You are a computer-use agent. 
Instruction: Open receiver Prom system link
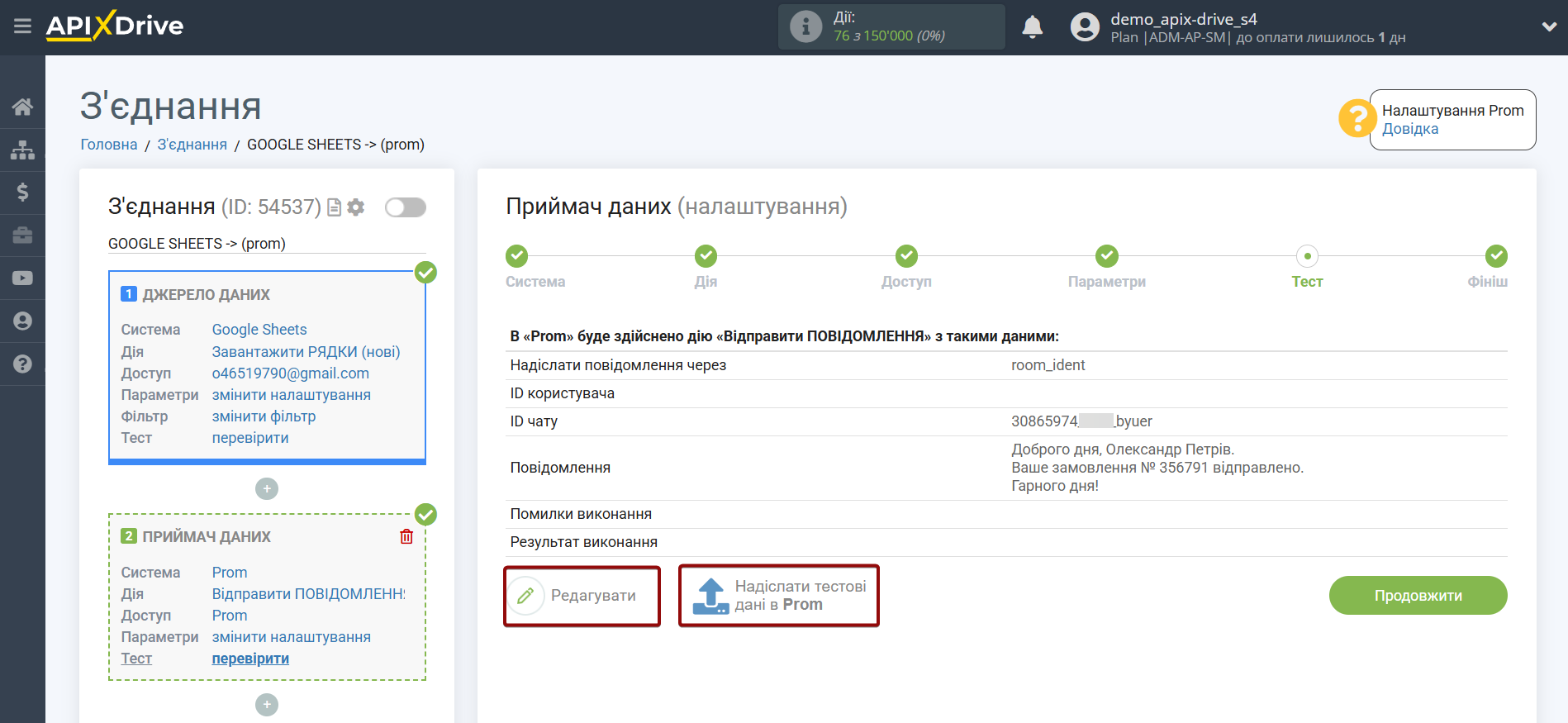[x=230, y=573]
